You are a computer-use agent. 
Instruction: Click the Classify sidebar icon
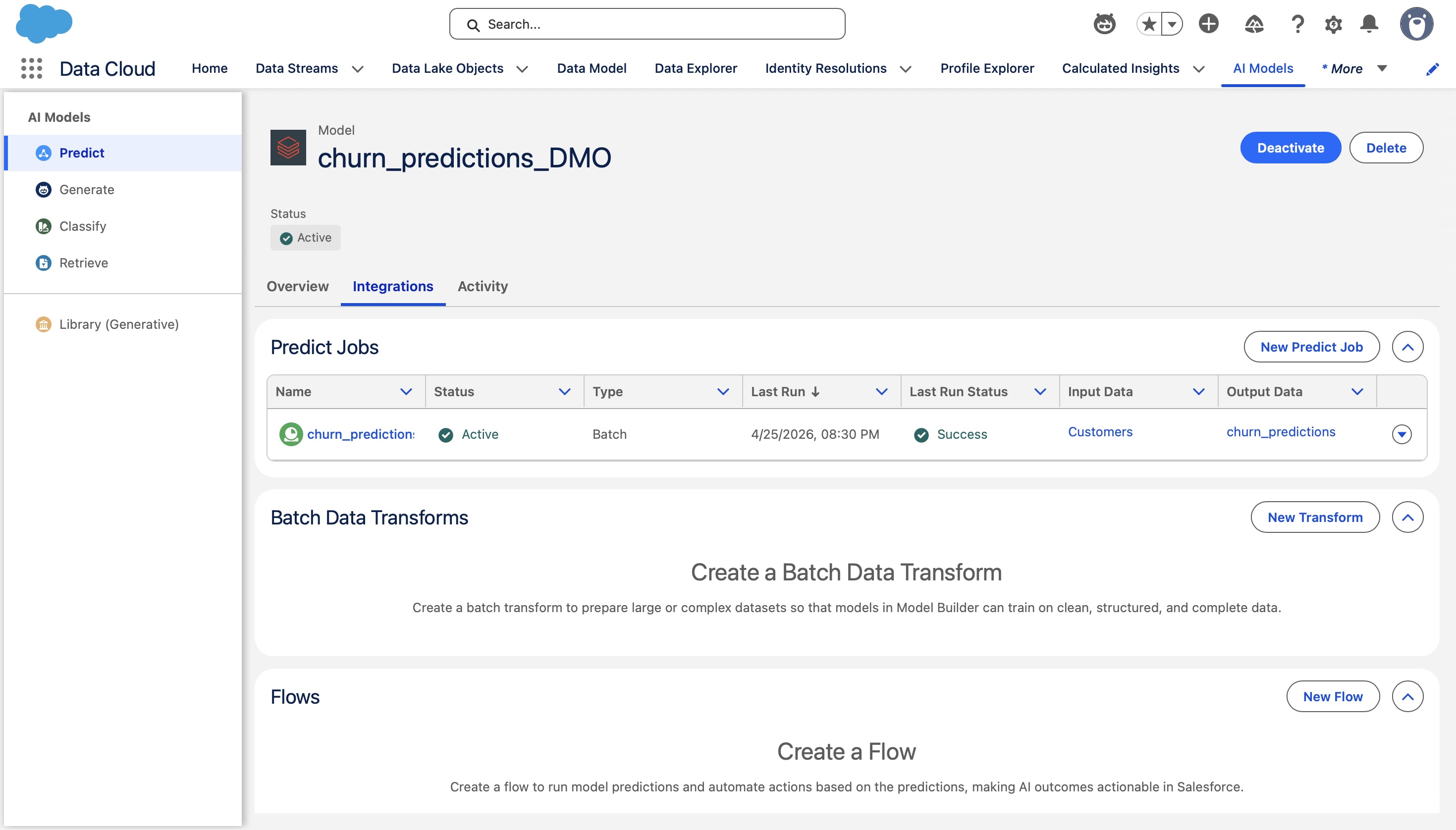point(43,226)
